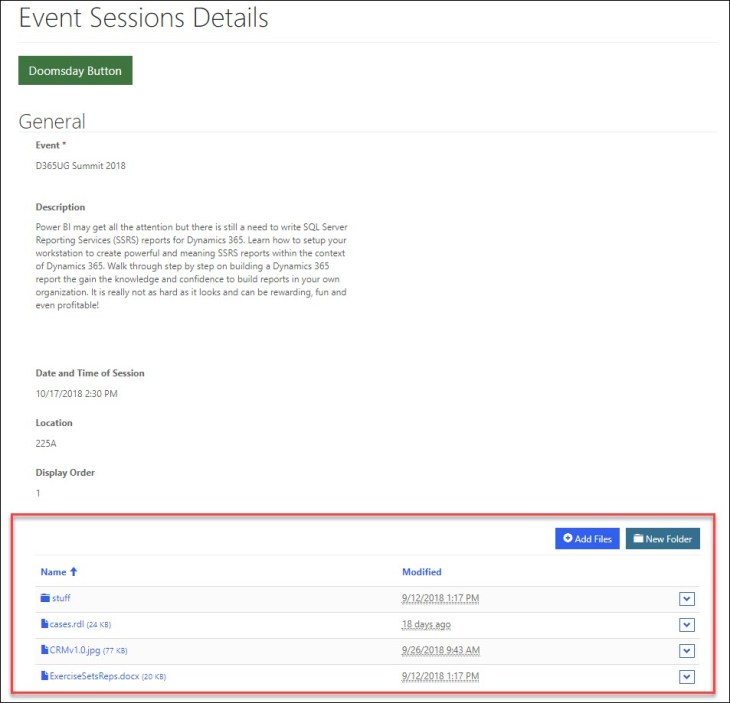Screen dimensions: 730x703
Task: Click the '(24 KB)' size label of cases.rdl
Action: 99,625
